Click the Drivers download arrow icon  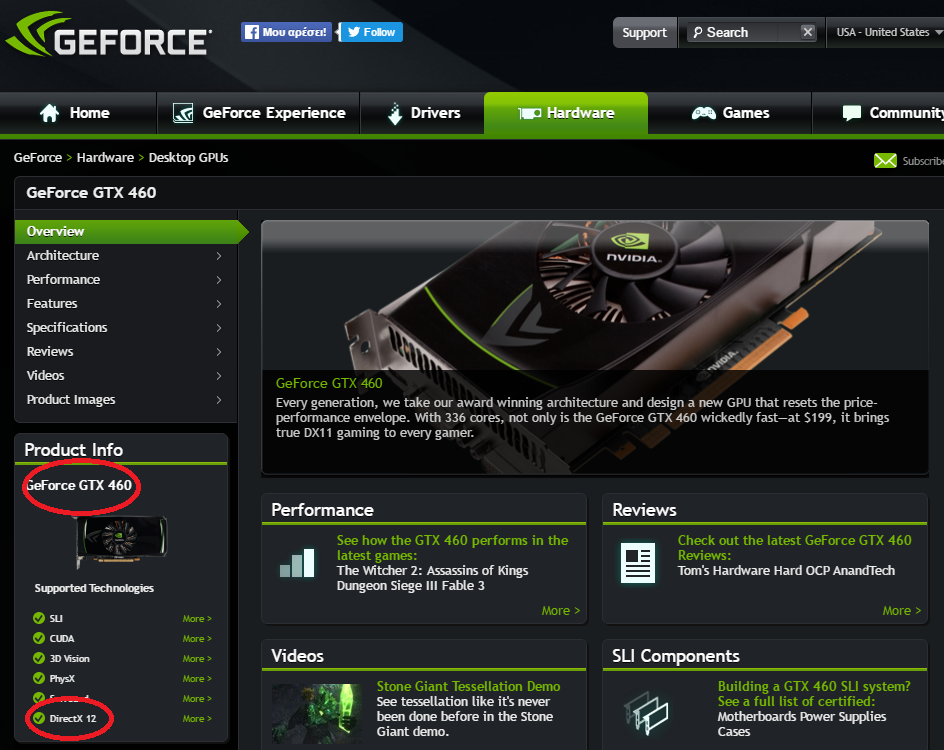coord(395,113)
